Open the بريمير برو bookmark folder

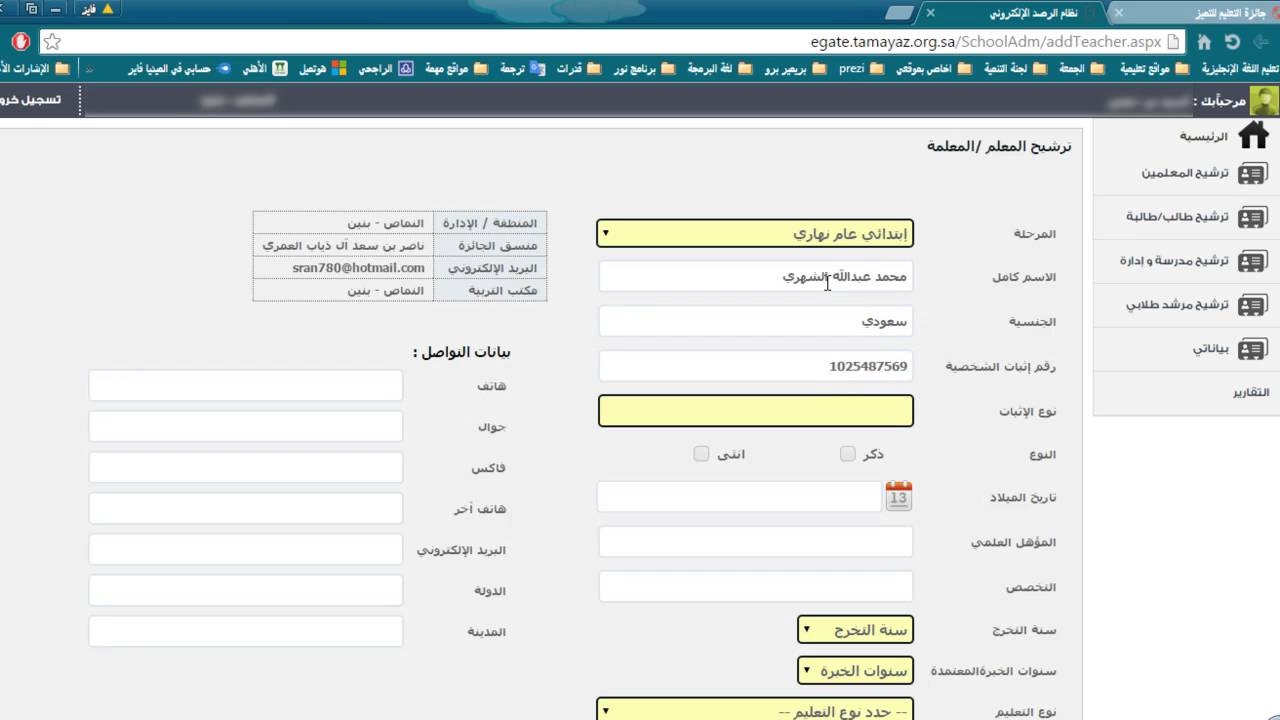pos(796,69)
